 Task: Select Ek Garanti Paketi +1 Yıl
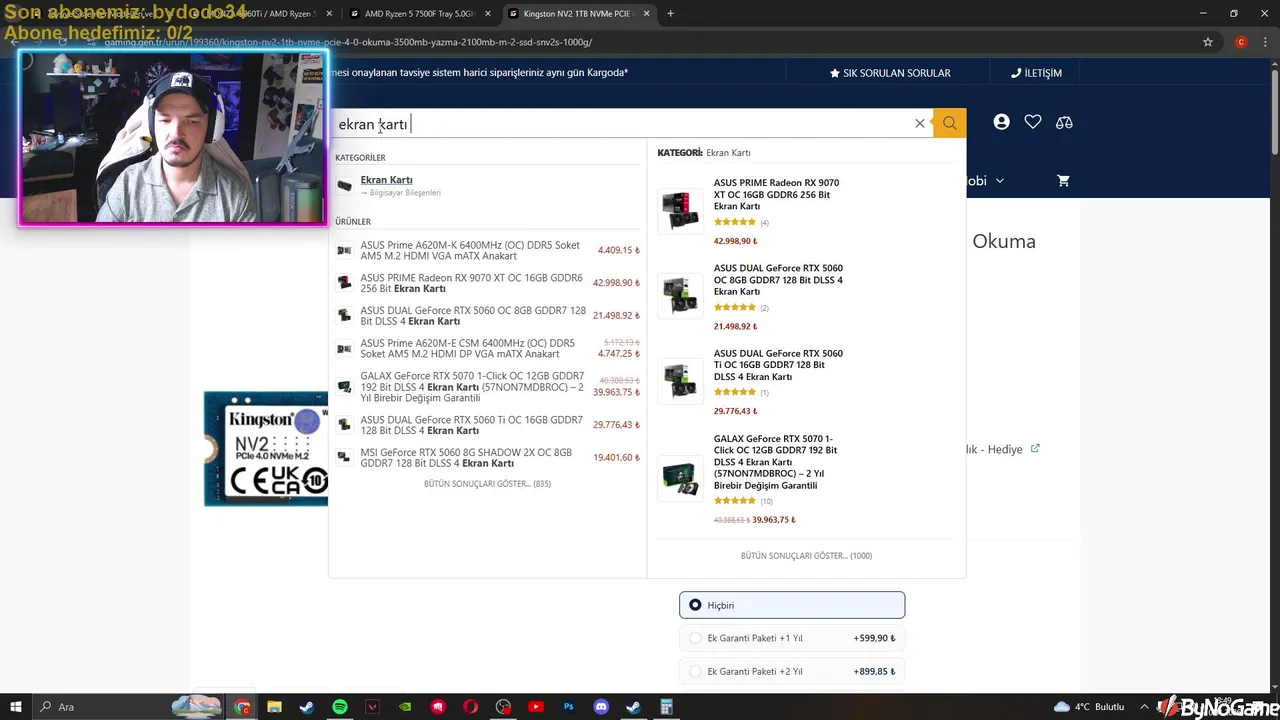click(792, 638)
